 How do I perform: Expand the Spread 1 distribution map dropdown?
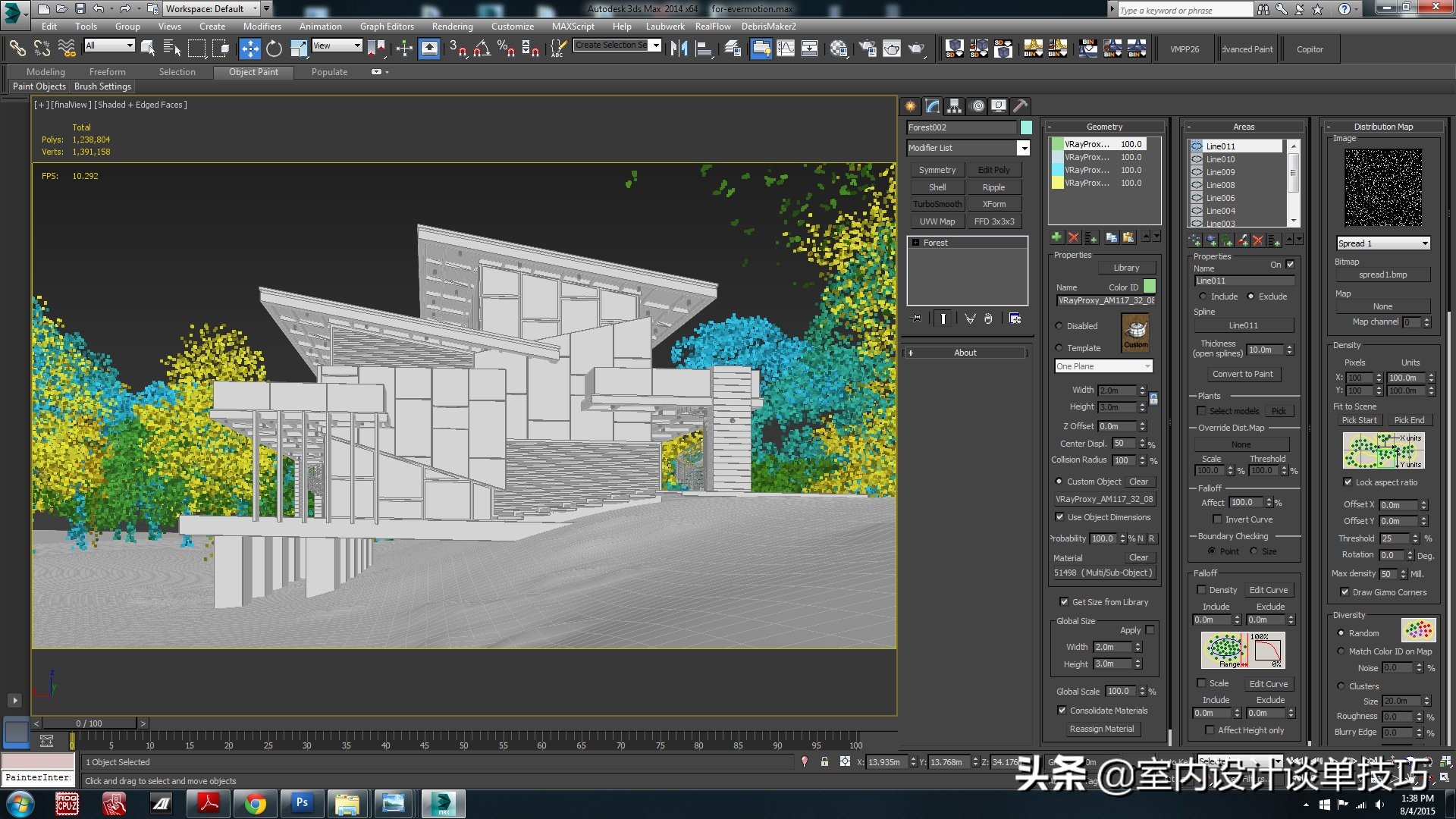tap(1425, 243)
